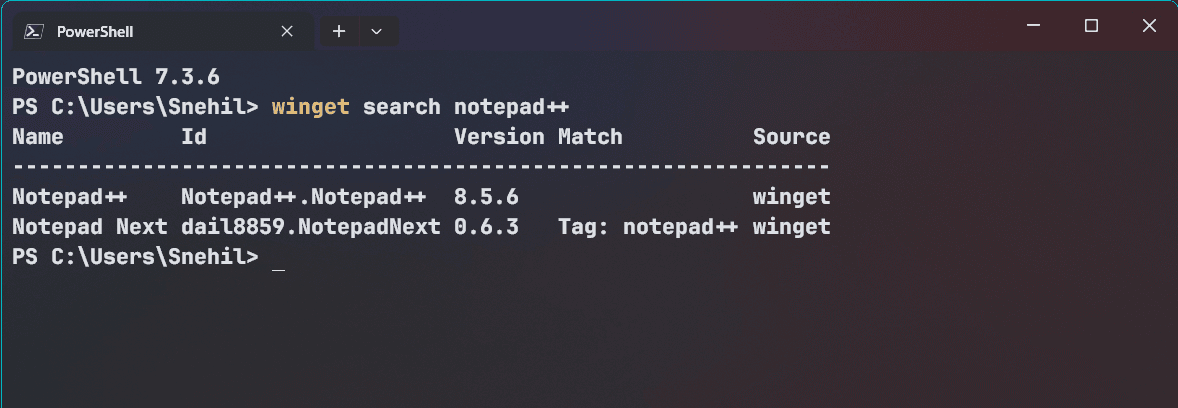
Task: Click the Name column header
Action: [38, 137]
